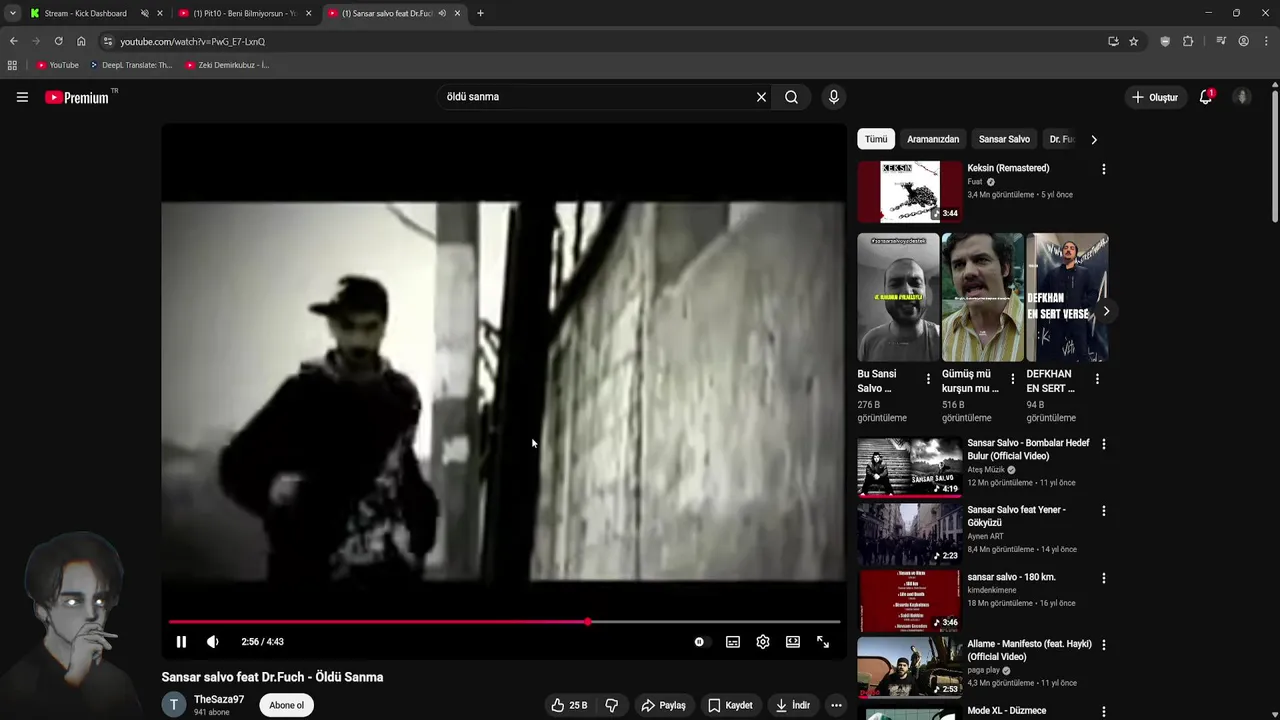Open browser extensions puzzle icon

(x=1188, y=41)
